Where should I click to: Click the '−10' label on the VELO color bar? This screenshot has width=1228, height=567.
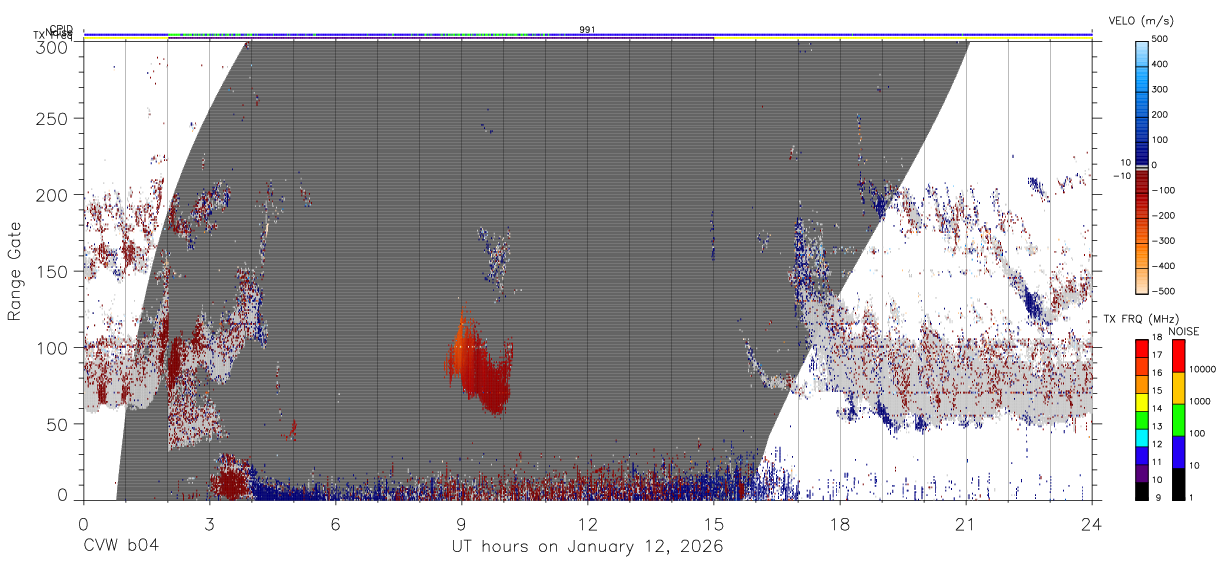click(1124, 177)
